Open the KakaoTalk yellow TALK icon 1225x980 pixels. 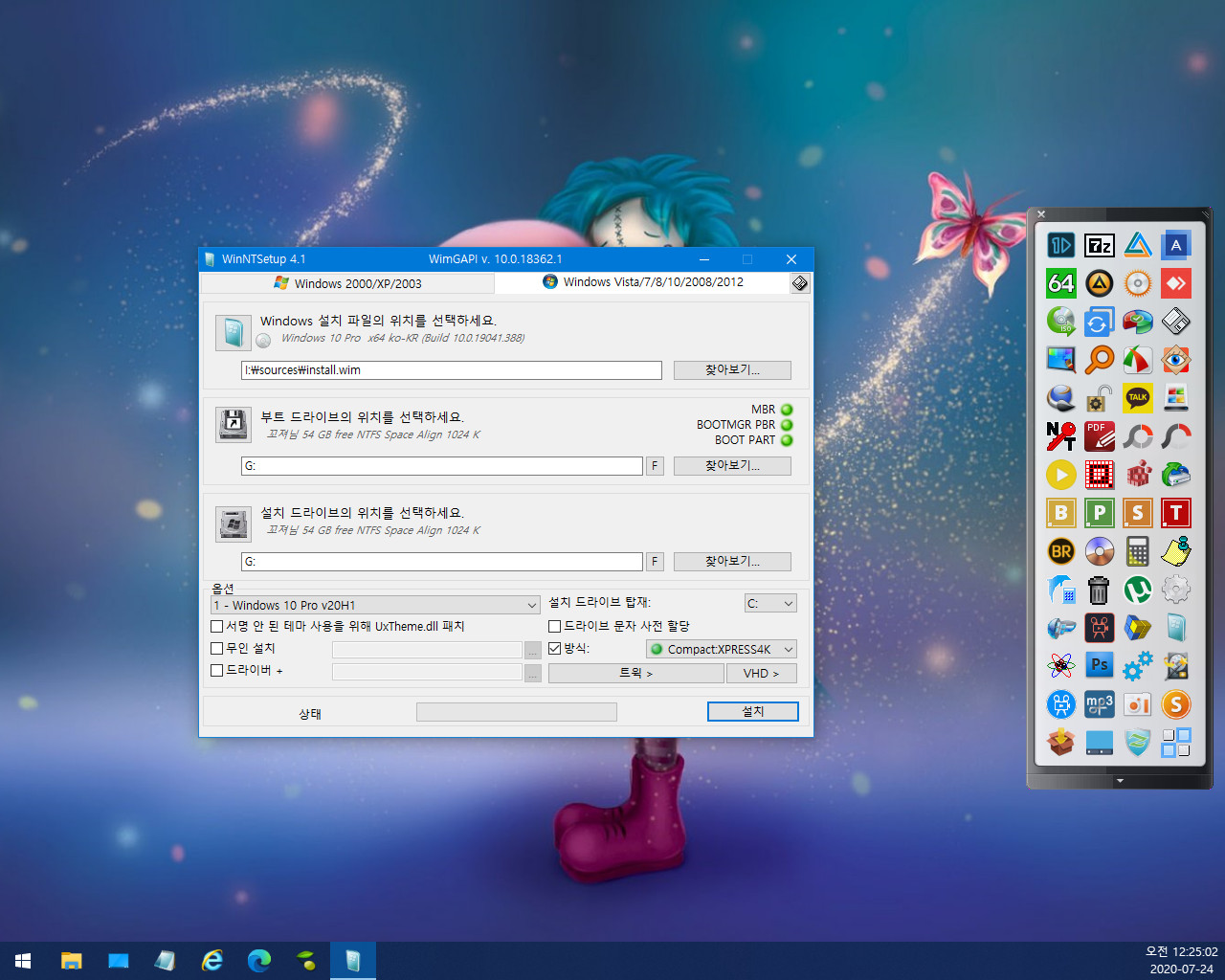pyautogui.click(x=1137, y=398)
